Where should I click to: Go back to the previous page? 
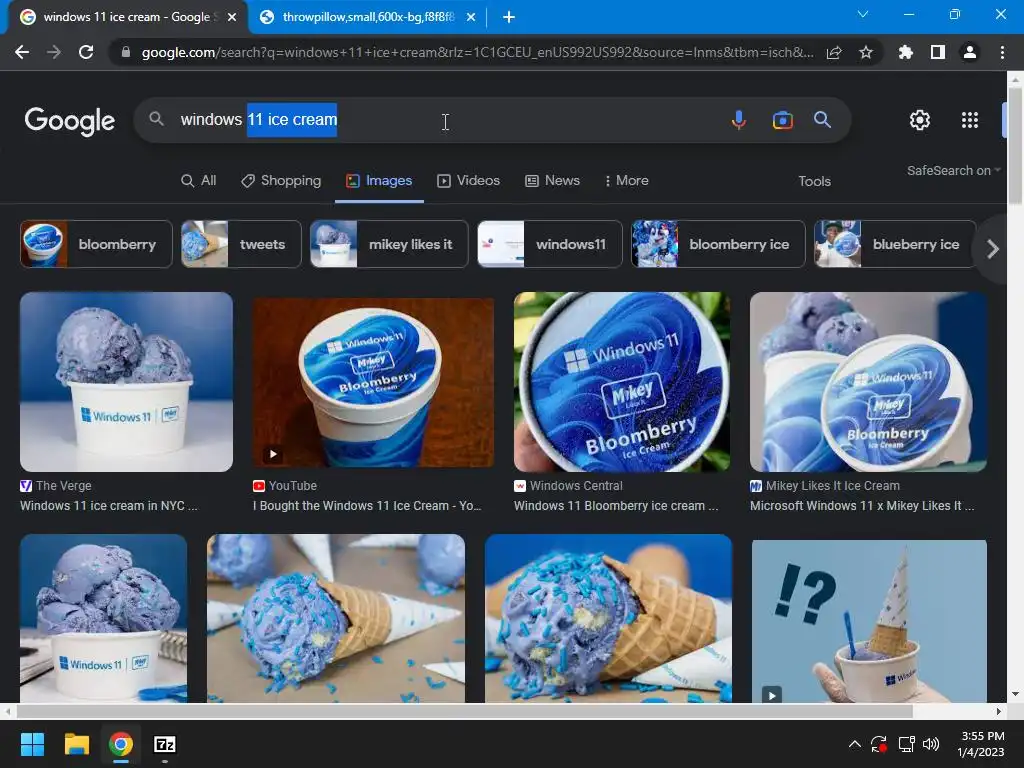coord(22,52)
